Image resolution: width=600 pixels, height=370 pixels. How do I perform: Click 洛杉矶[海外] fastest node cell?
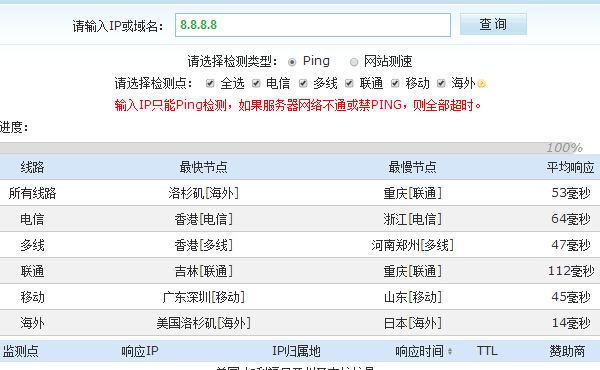[203, 193]
